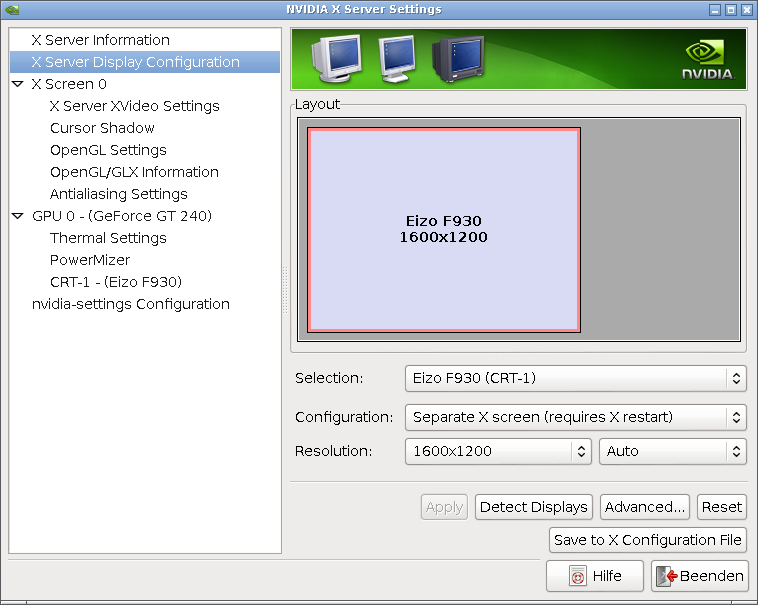Open the Advanced... options
Screen dimensions: 758x605
[x=645, y=507]
